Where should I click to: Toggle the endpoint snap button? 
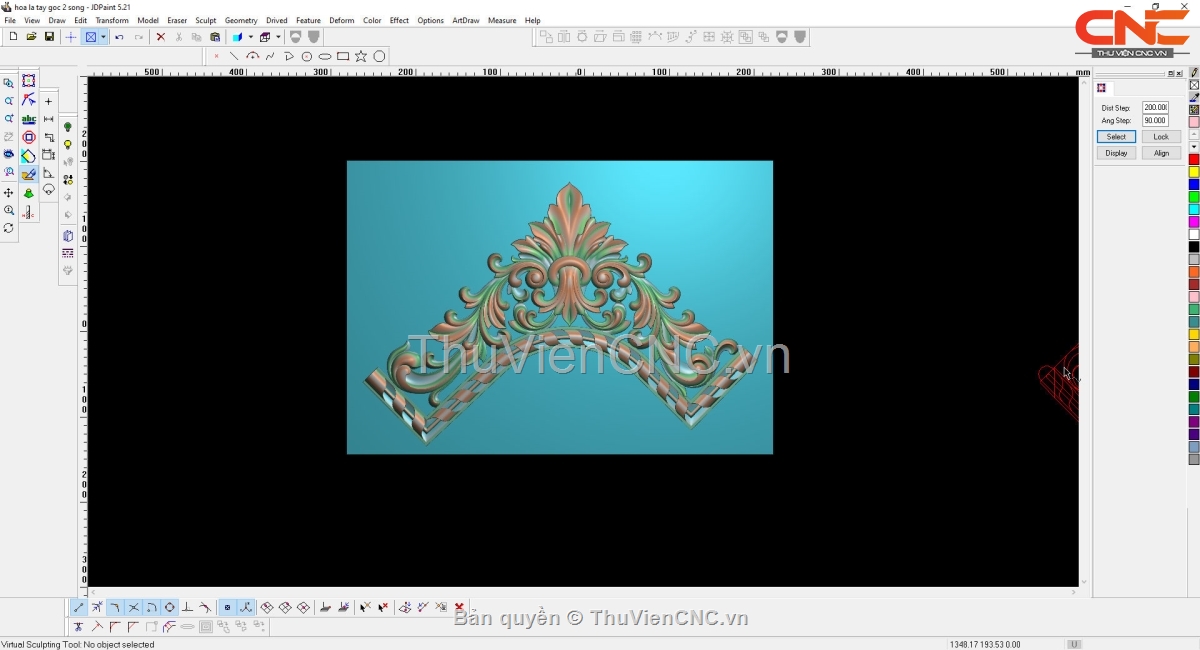coord(79,607)
